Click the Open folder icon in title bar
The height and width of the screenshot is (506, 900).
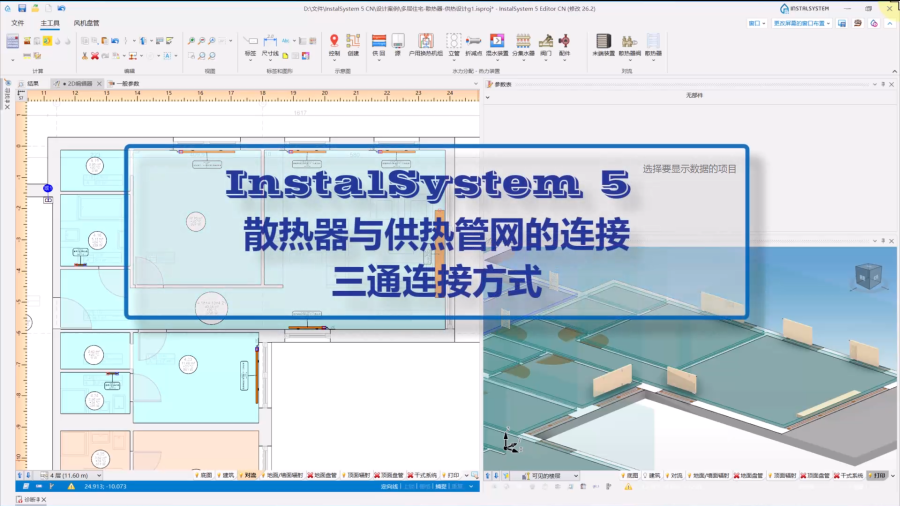(35, 8)
